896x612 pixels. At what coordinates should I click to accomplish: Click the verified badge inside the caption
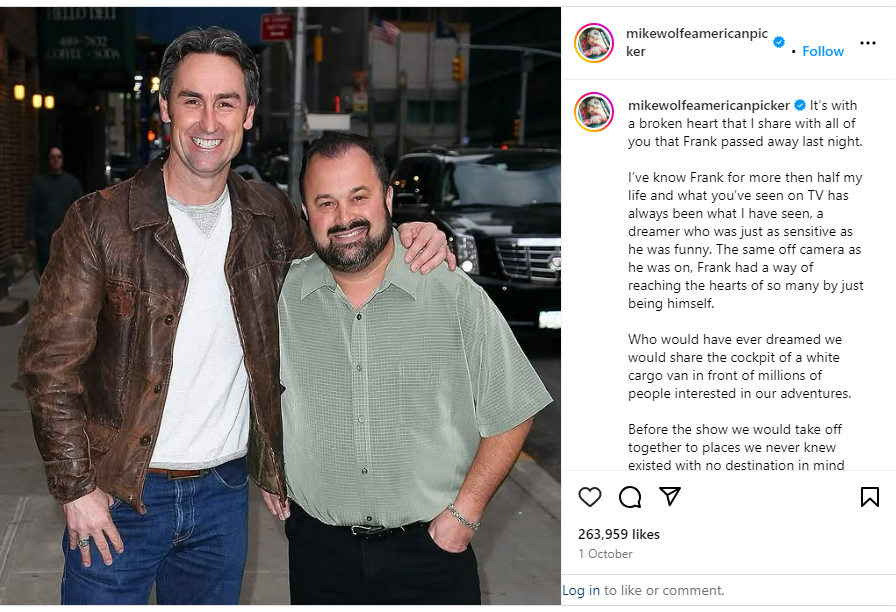tap(800, 105)
